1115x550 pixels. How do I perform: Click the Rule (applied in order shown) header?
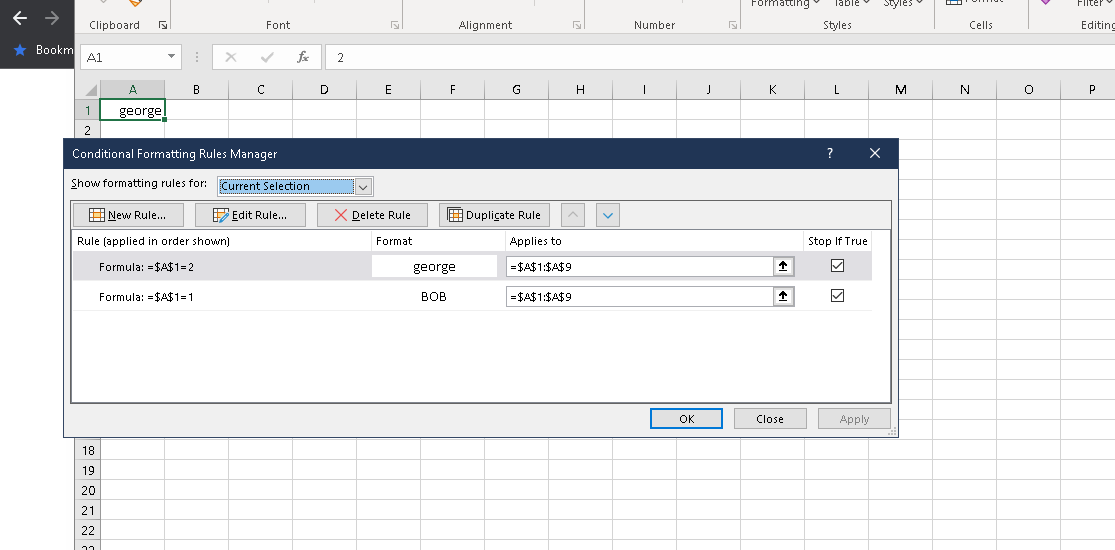154,241
